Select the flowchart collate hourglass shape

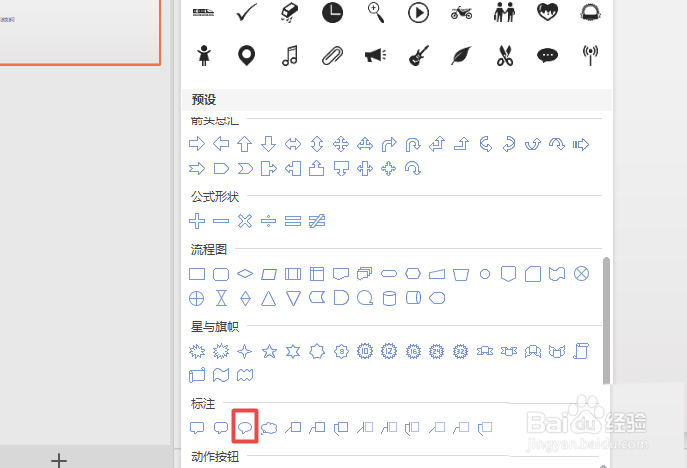pos(221,298)
